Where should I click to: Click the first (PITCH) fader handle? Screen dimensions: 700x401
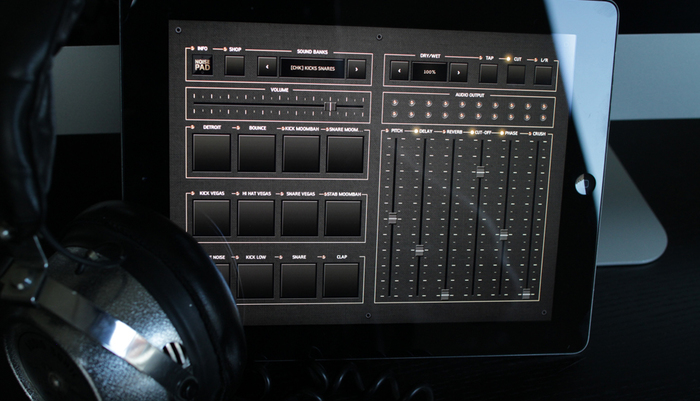tap(392, 218)
